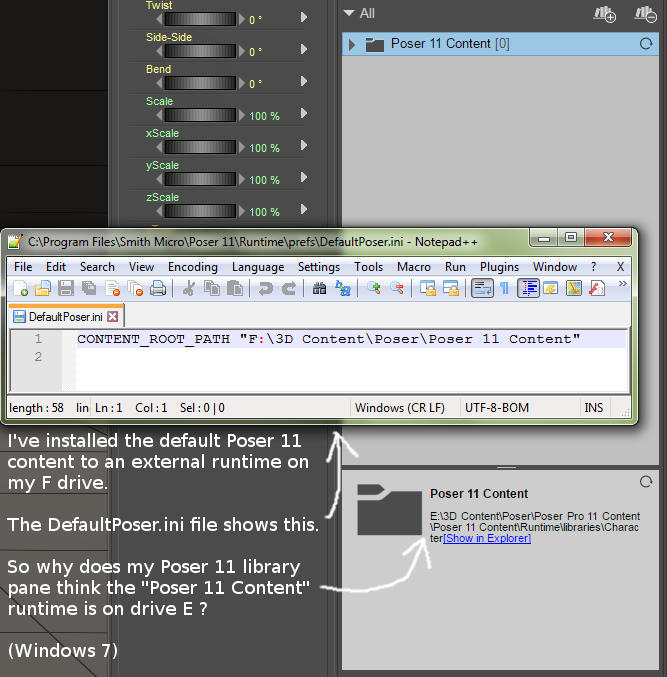This screenshot has height=677, width=667.
Task: Click line number 2 in the margin
Action: point(38,357)
